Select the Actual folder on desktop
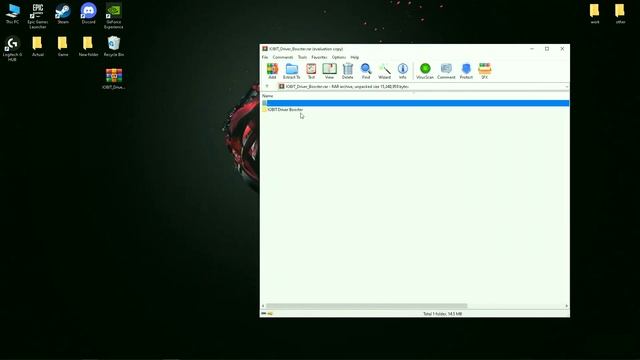640x360 pixels. point(38,46)
